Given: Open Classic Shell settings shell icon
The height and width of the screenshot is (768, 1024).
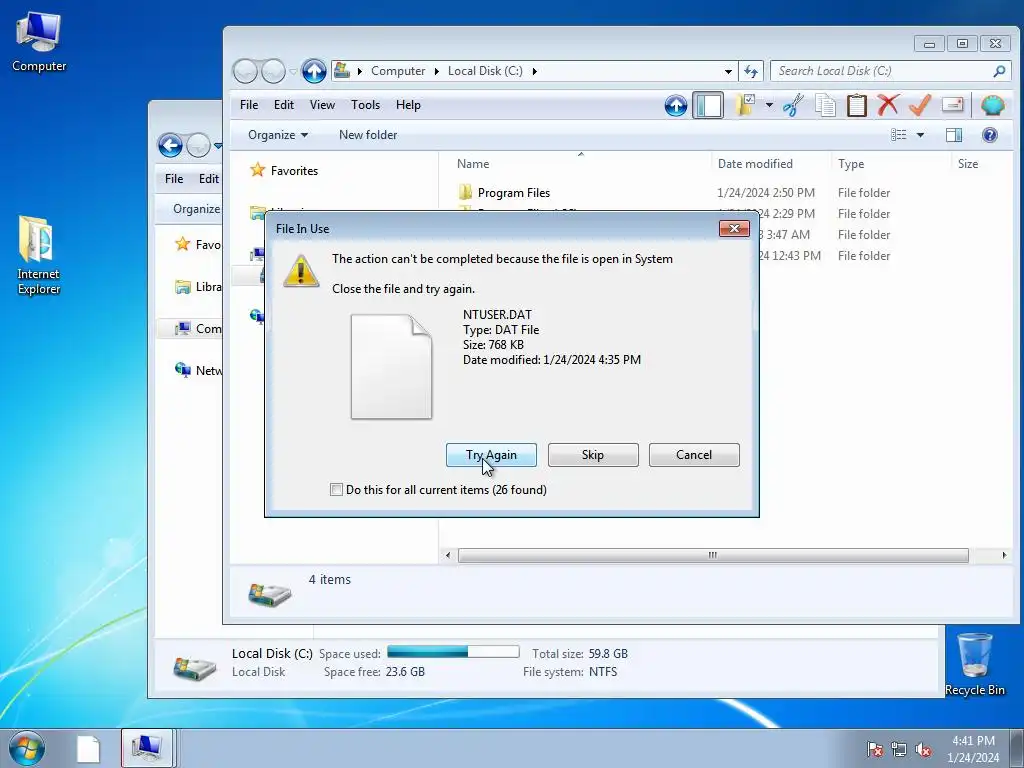Looking at the screenshot, I should [992, 105].
